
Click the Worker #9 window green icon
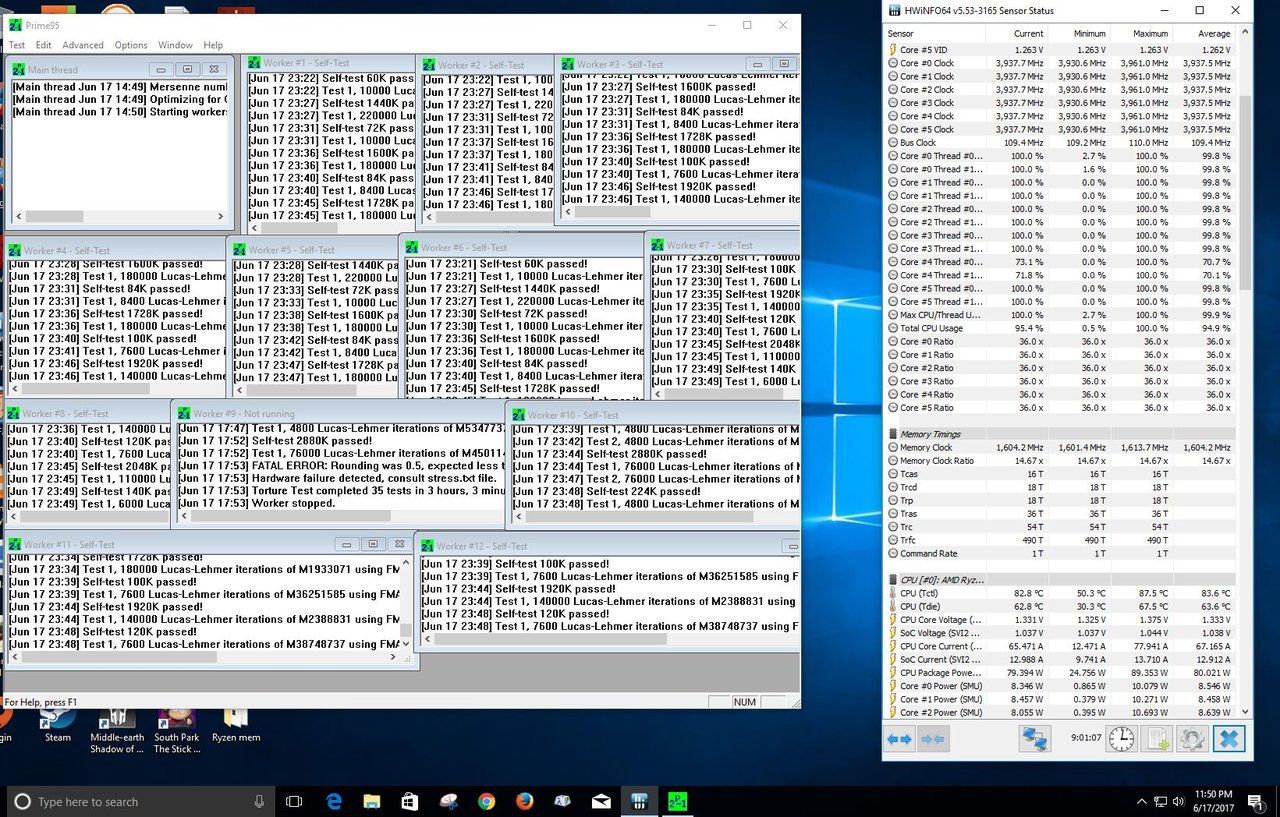click(184, 413)
